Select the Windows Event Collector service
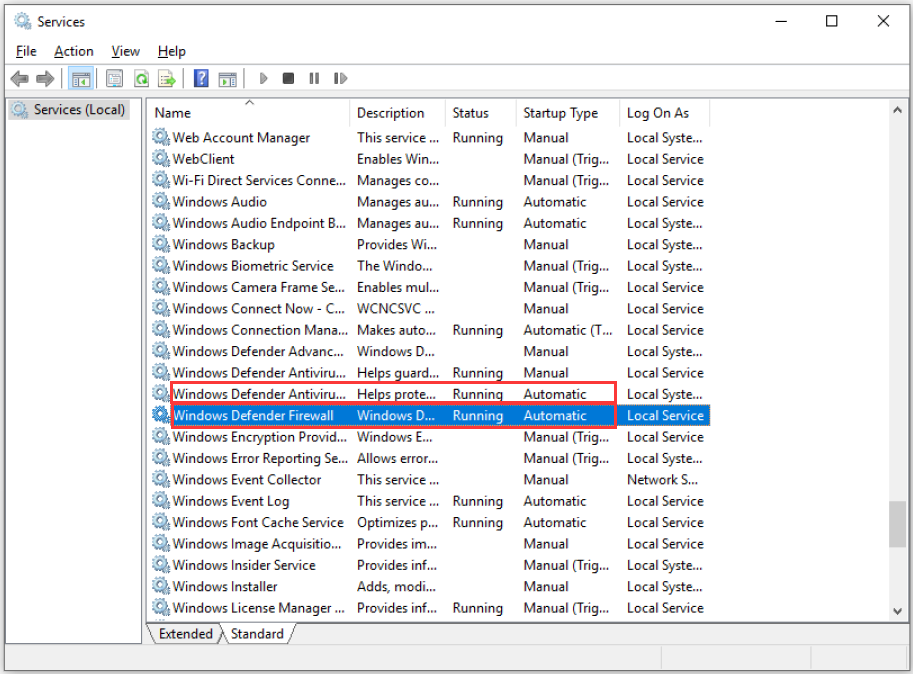913x674 pixels. (x=430, y=480)
